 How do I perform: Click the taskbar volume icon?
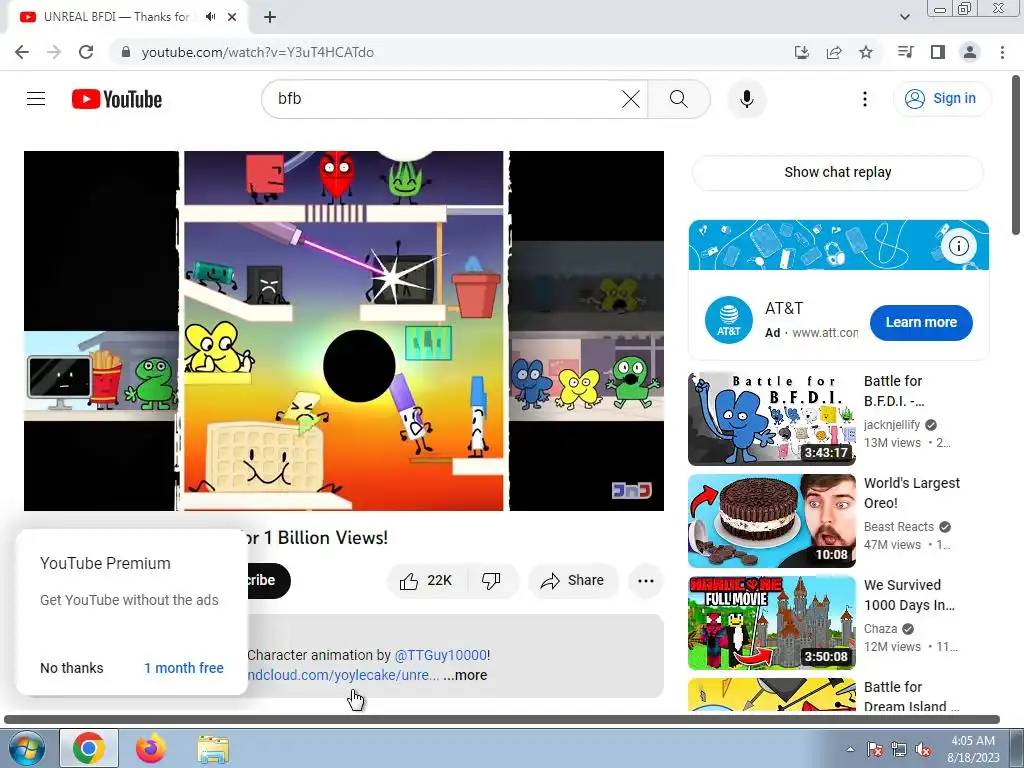coord(923,750)
